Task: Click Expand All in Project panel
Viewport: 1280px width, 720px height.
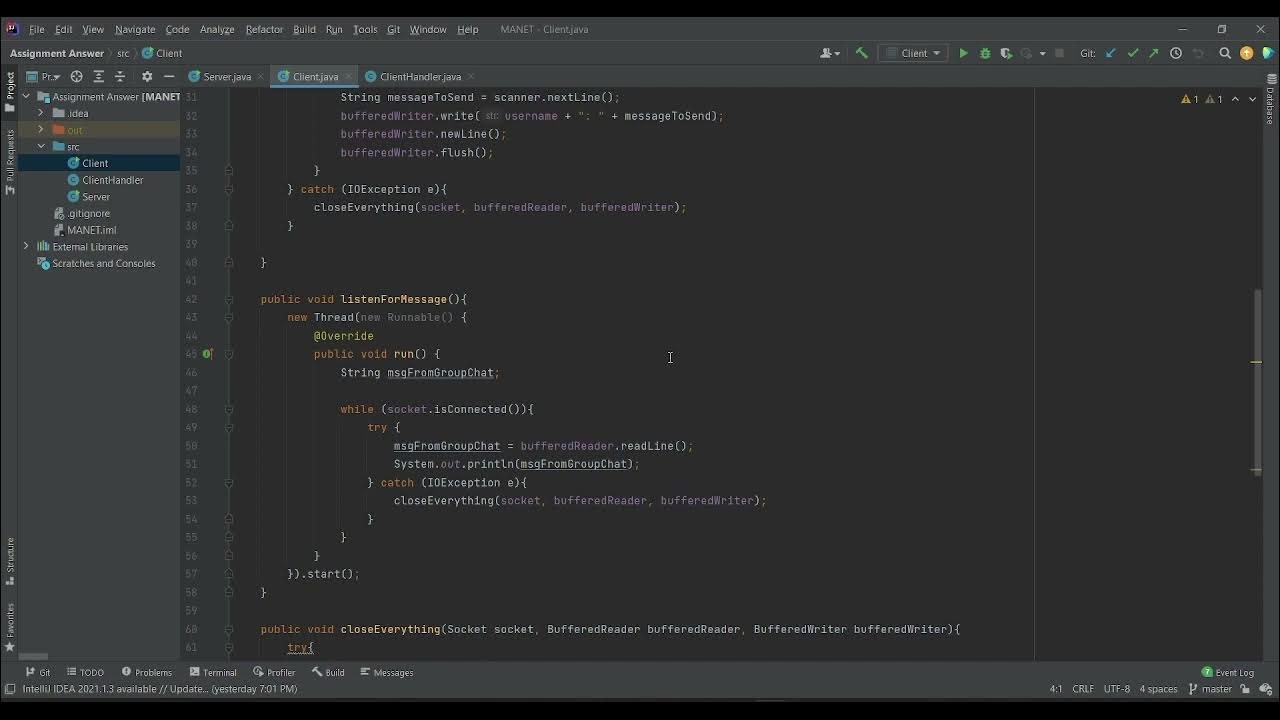Action: pyautogui.click(x=98, y=76)
